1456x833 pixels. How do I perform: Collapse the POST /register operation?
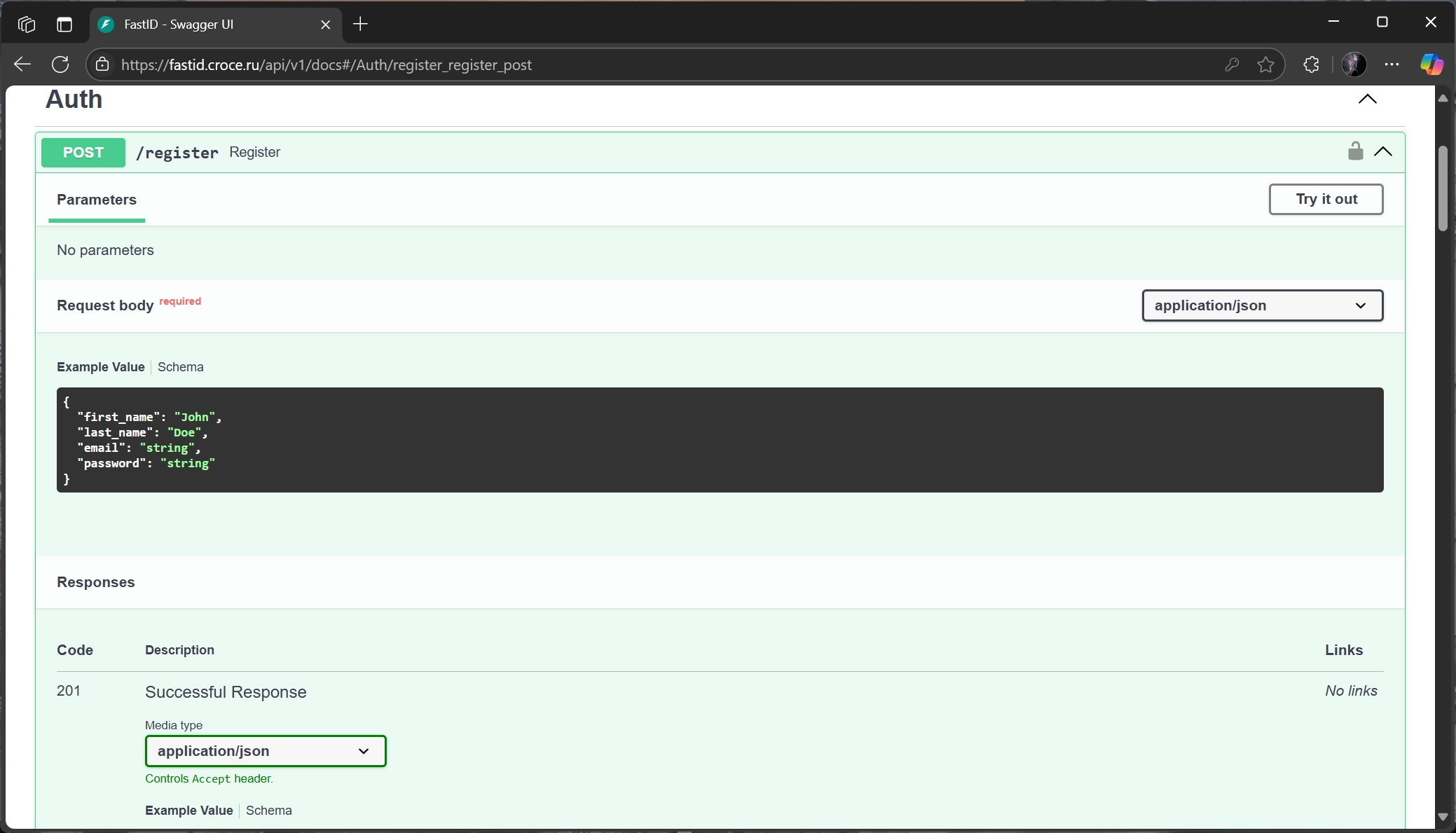[x=1383, y=151]
